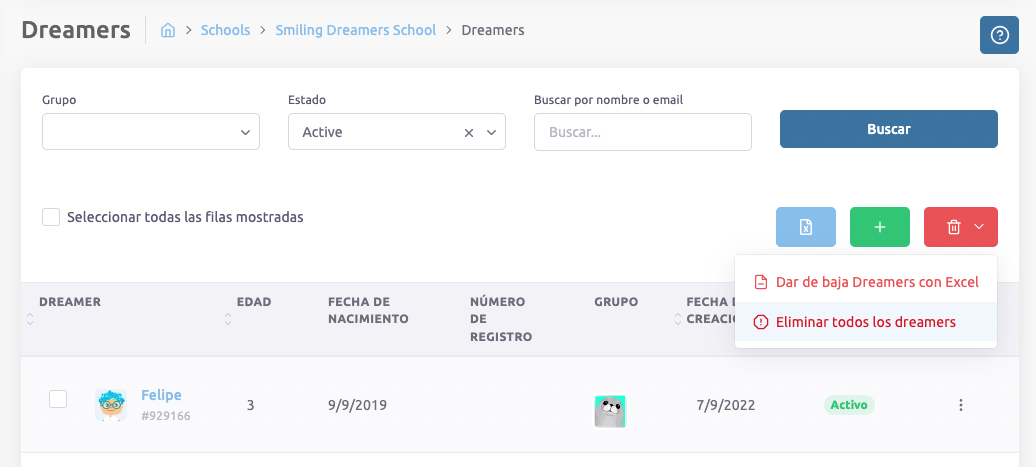Click the Excel export icon button

click(805, 227)
